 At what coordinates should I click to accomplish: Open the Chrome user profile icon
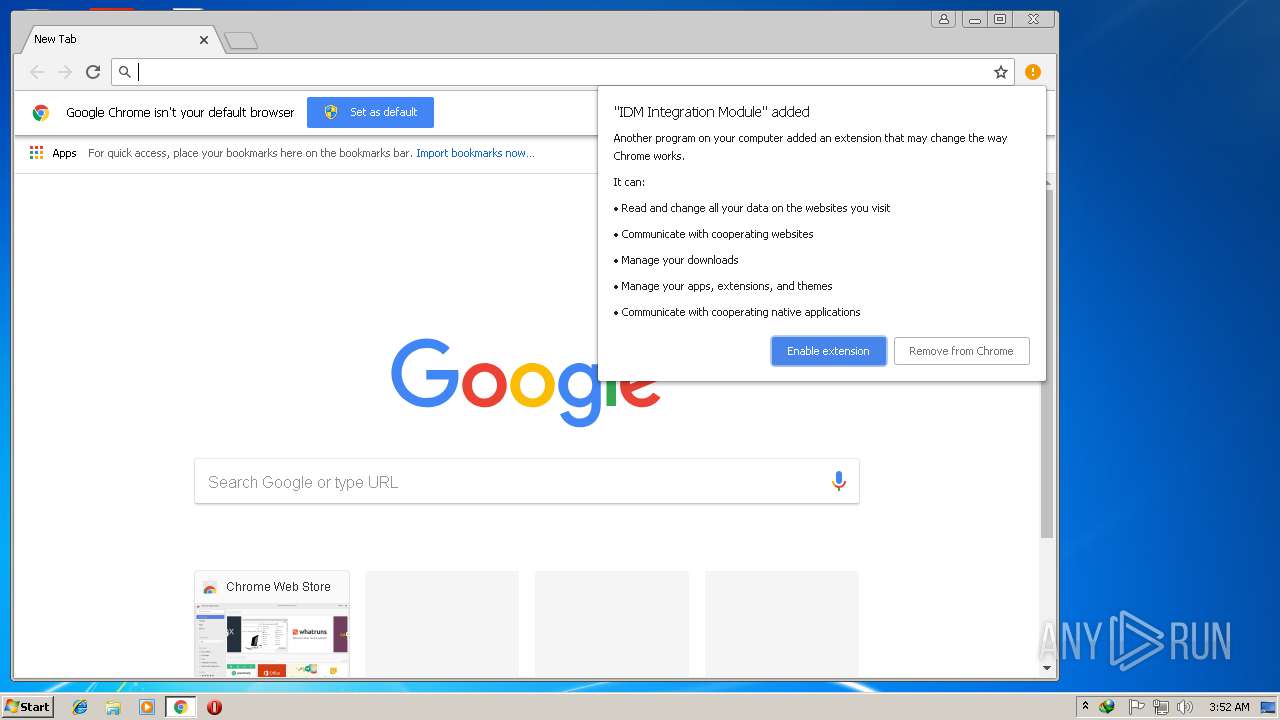[x=943, y=19]
